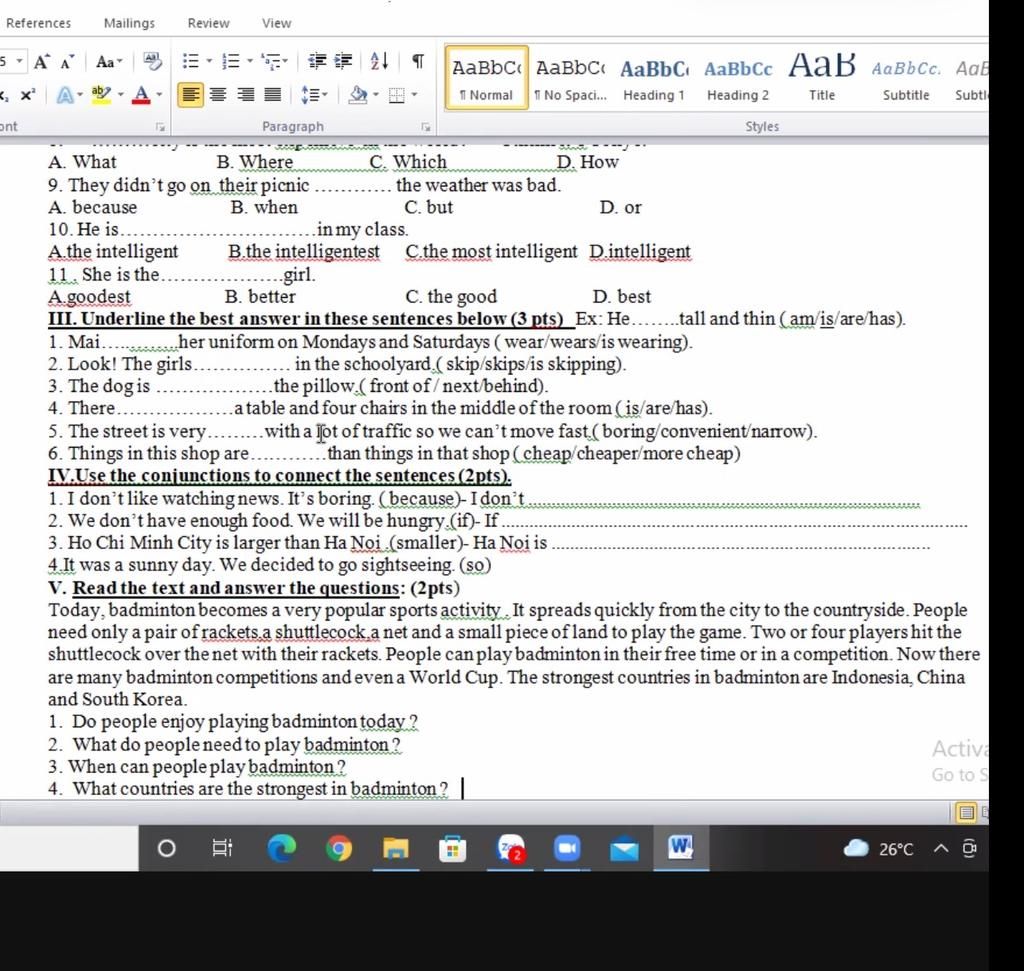The width and height of the screenshot is (1024, 971).
Task: Apply the Heading 1 style
Action: coord(654,78)
